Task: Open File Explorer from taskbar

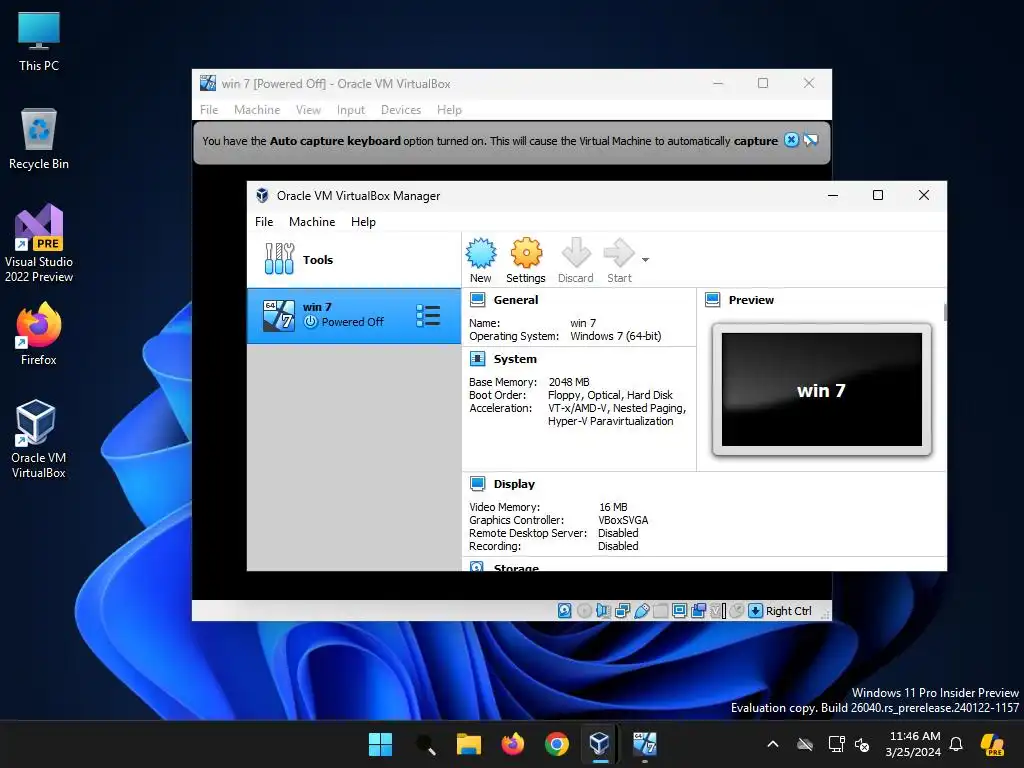Action: pos(469,744)
